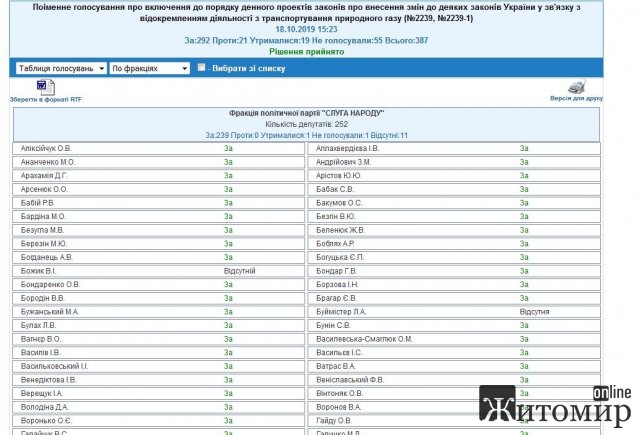640x435 pixels.
Task: Select deputy 'Арістов Ю.Ю.'
Action: pyautogui.click(x=339, y=175)
